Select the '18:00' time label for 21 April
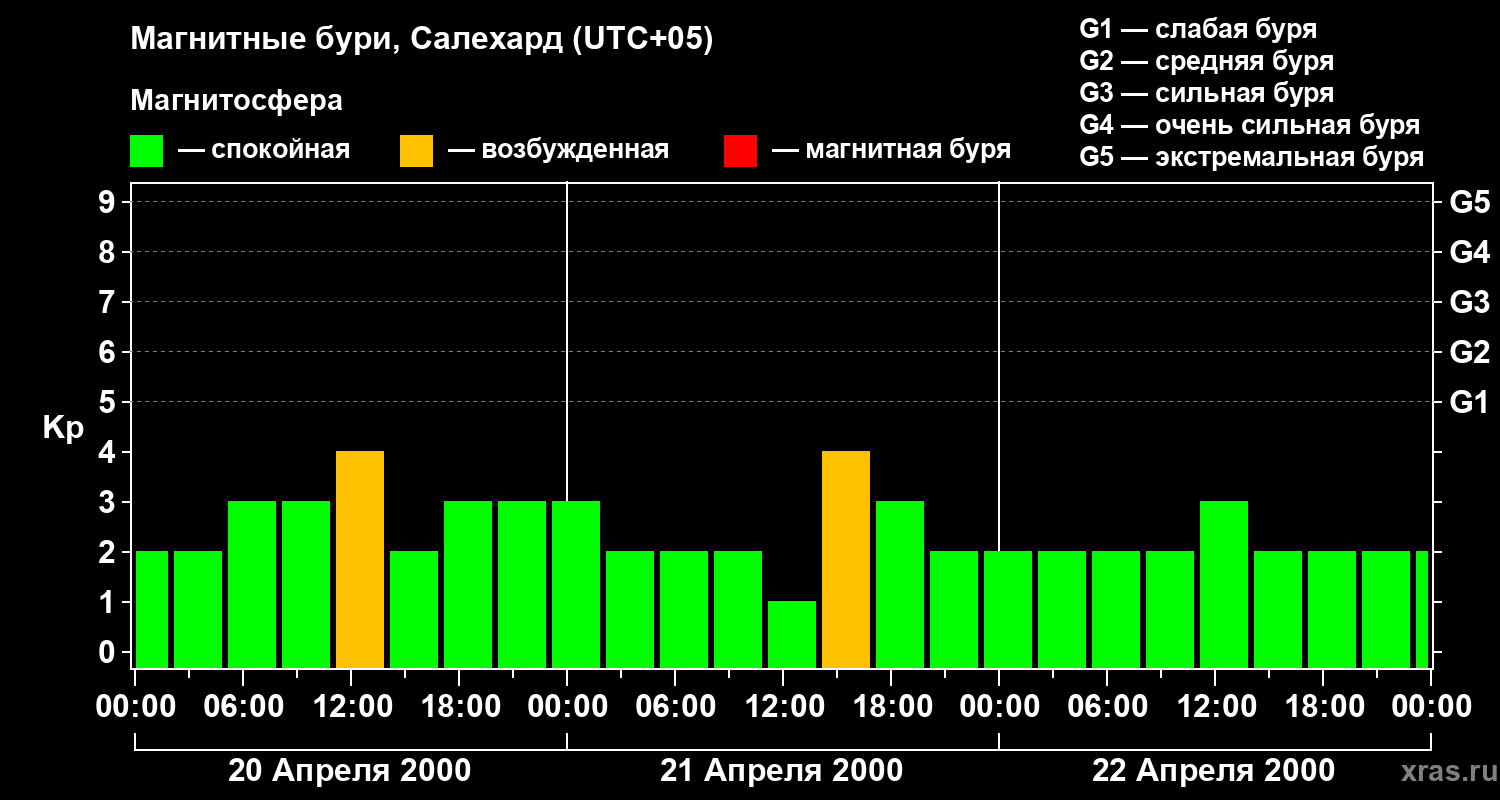Viewport: 1500px width, 800px height. (x=891, y=707)
